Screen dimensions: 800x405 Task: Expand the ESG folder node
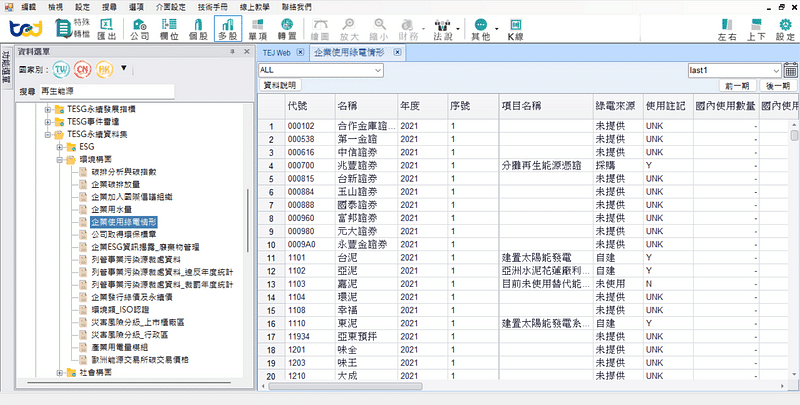pos(60,147)
